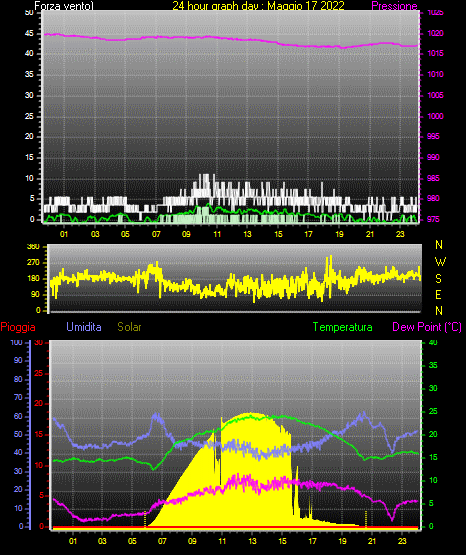Image resolution: width=466 pixels, height=555 pixels.
Task: Select the Temperatura legend label
Action: coord(343,327)
